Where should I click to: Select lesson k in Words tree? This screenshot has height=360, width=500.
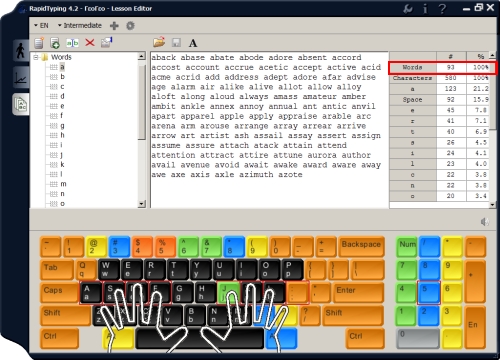[62, 164]
